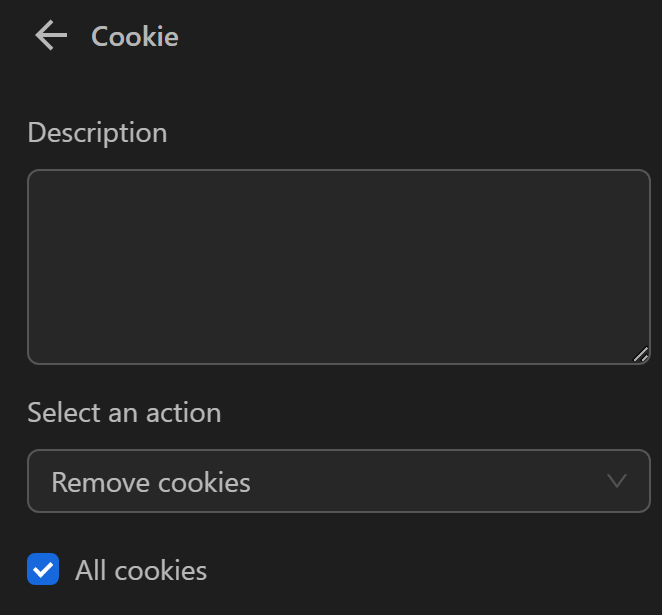Click the Description label
The image size is (662, 615).
click(97, 133)
